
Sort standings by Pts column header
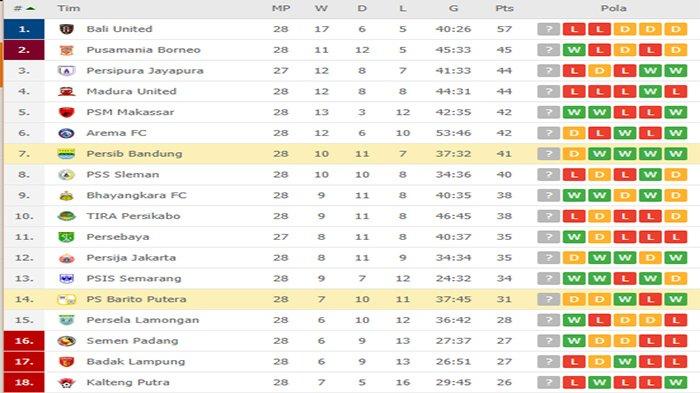point(504,8)
